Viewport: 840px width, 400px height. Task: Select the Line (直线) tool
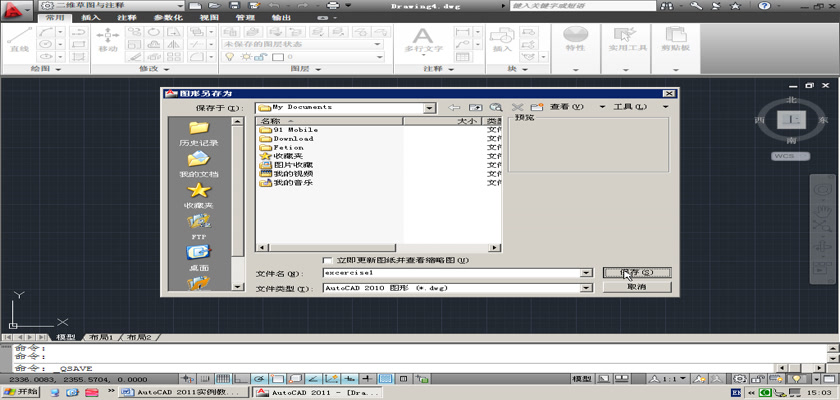point(19,40)
